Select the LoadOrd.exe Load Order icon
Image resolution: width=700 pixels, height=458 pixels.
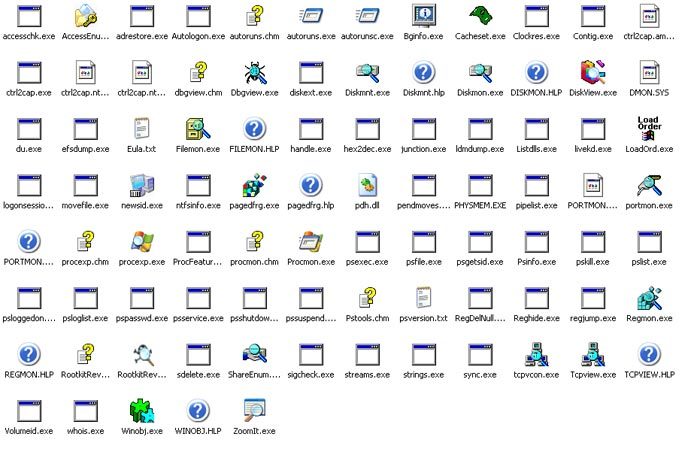click(649, 129)
